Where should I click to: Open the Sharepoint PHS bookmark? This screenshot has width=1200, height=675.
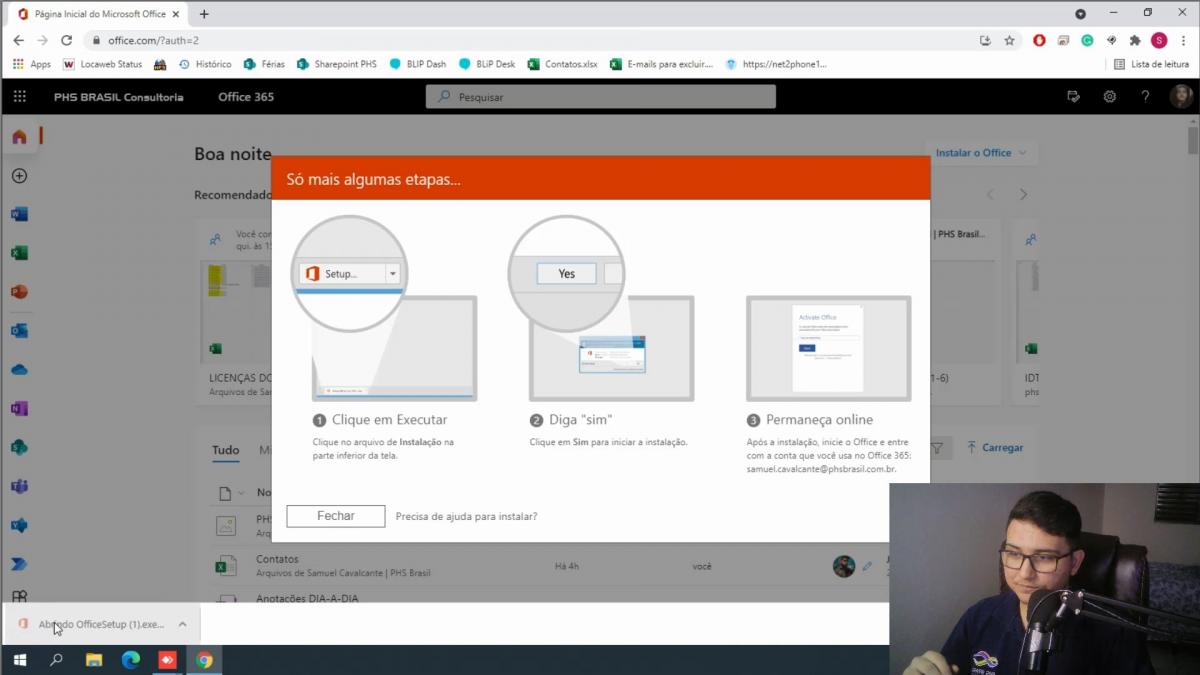[x=337, y=64]
